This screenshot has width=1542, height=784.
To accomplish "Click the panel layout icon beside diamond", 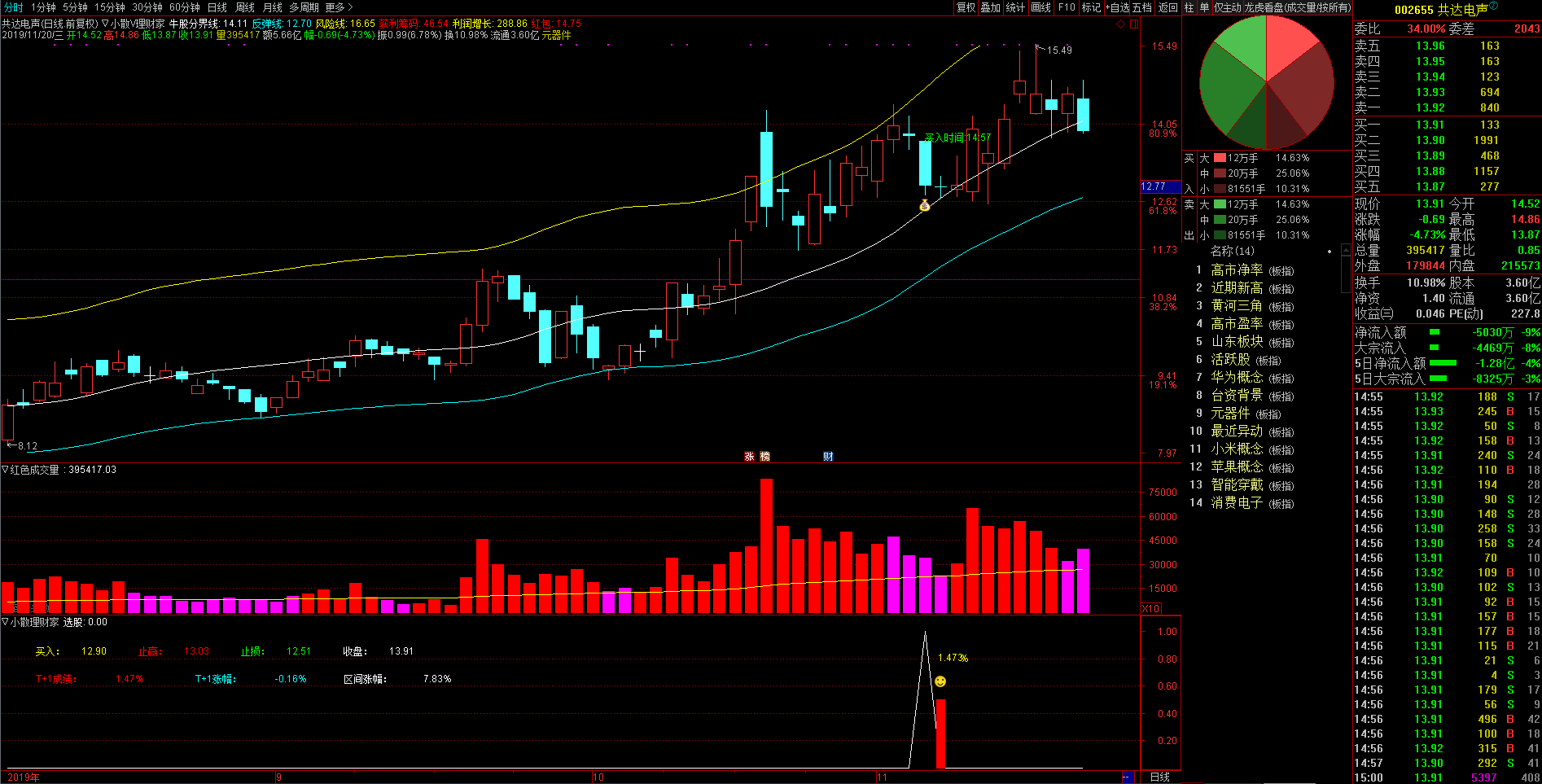I will pos(1134,24).
